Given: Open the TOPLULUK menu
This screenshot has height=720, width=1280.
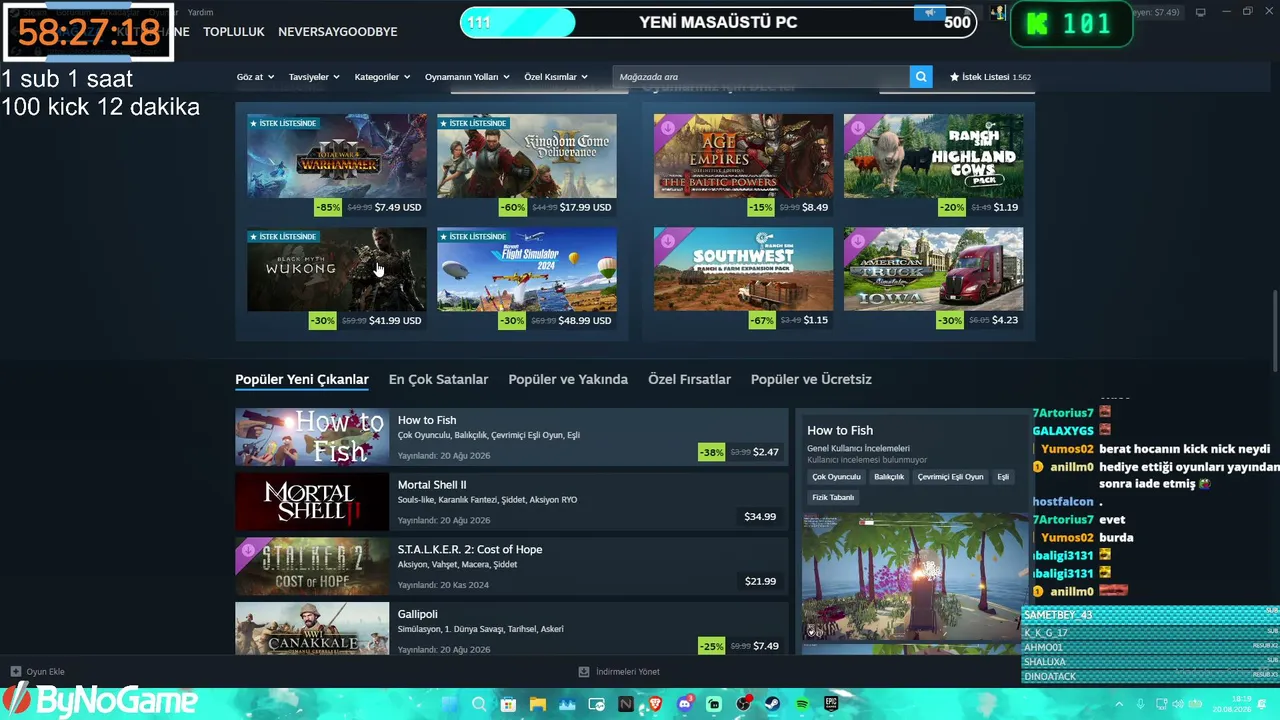Looking at the screenshot, I should (234, 32).
